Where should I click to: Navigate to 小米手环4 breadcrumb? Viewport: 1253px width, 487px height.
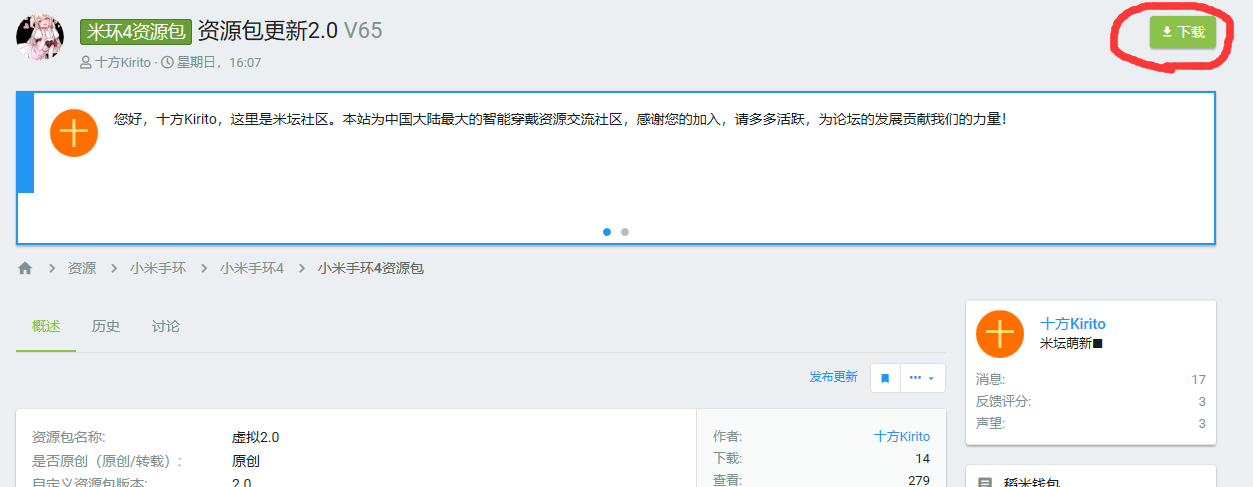[252, 269]
